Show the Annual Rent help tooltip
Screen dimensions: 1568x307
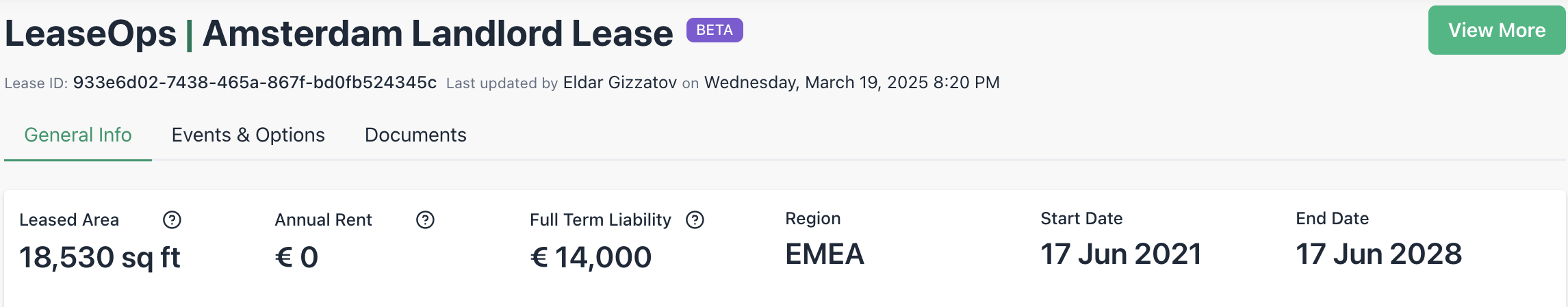(x=425, y=219)
